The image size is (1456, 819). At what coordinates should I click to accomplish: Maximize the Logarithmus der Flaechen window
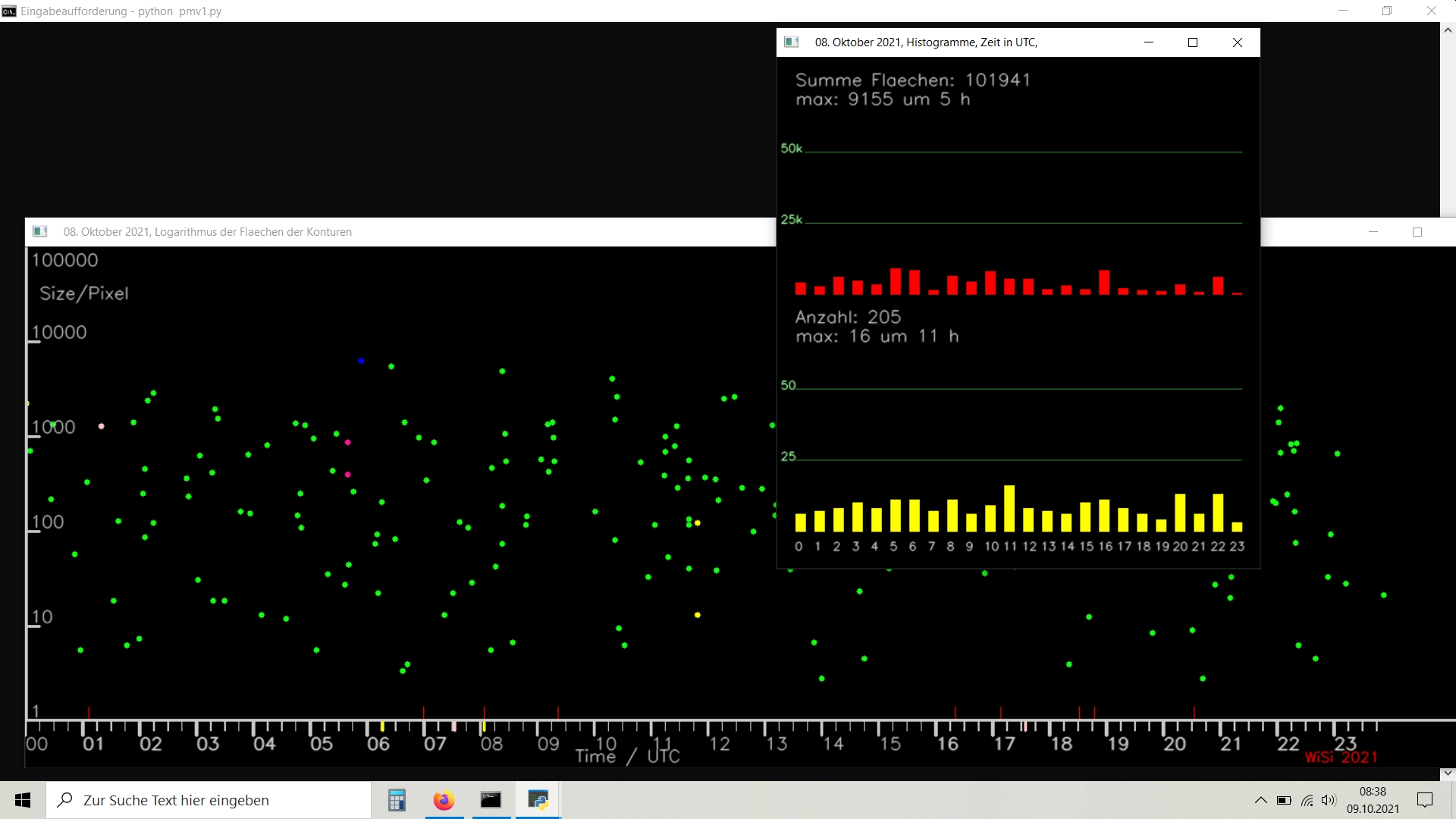(x=1417, y=232)
